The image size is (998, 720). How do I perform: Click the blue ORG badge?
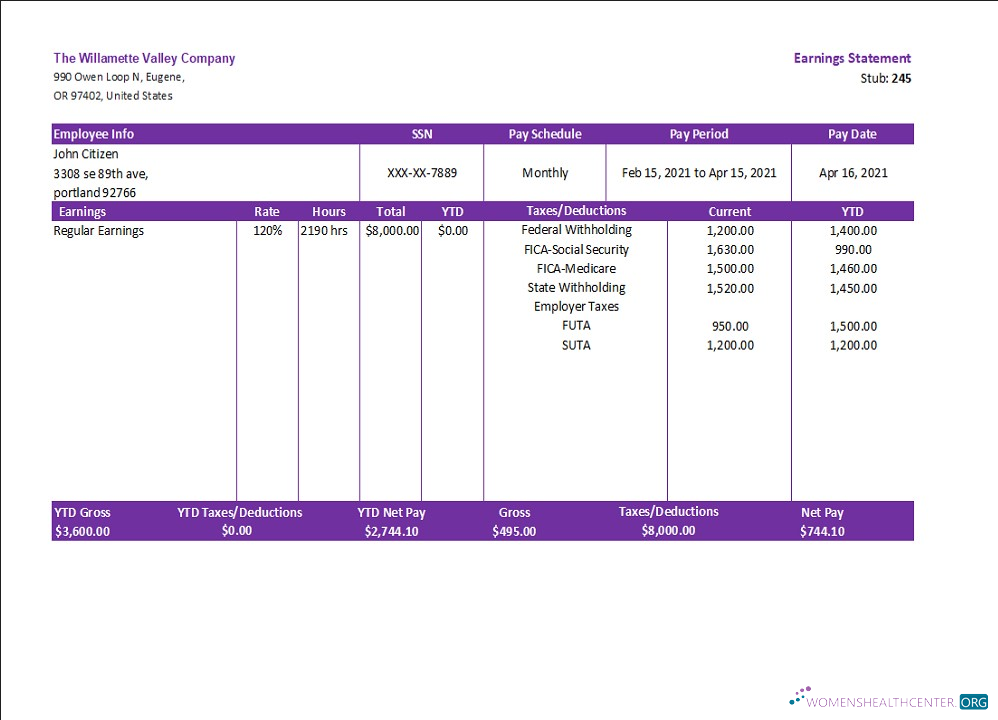click(973, 702)
